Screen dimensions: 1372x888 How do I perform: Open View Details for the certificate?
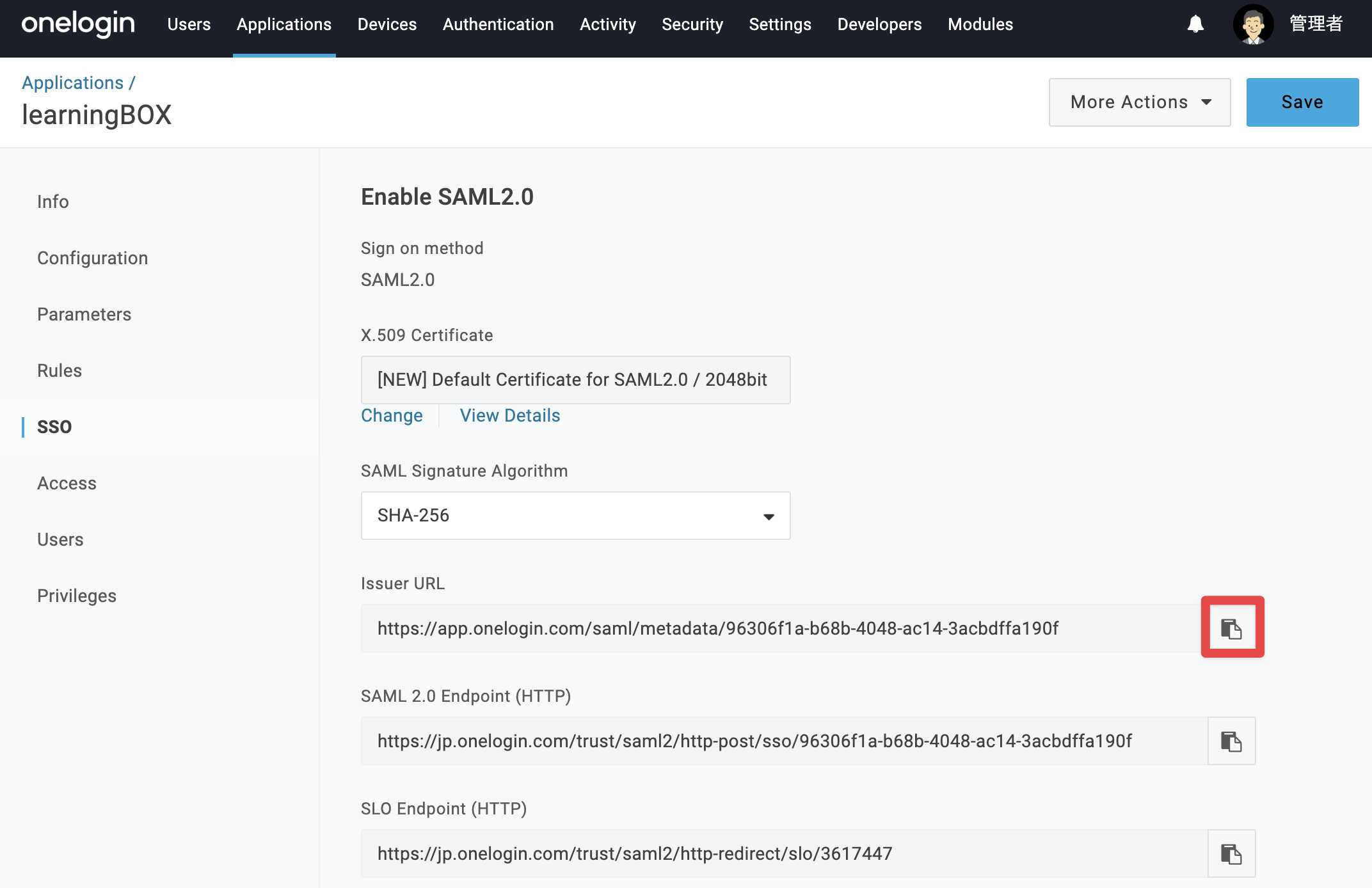click(x=510, y=416)
